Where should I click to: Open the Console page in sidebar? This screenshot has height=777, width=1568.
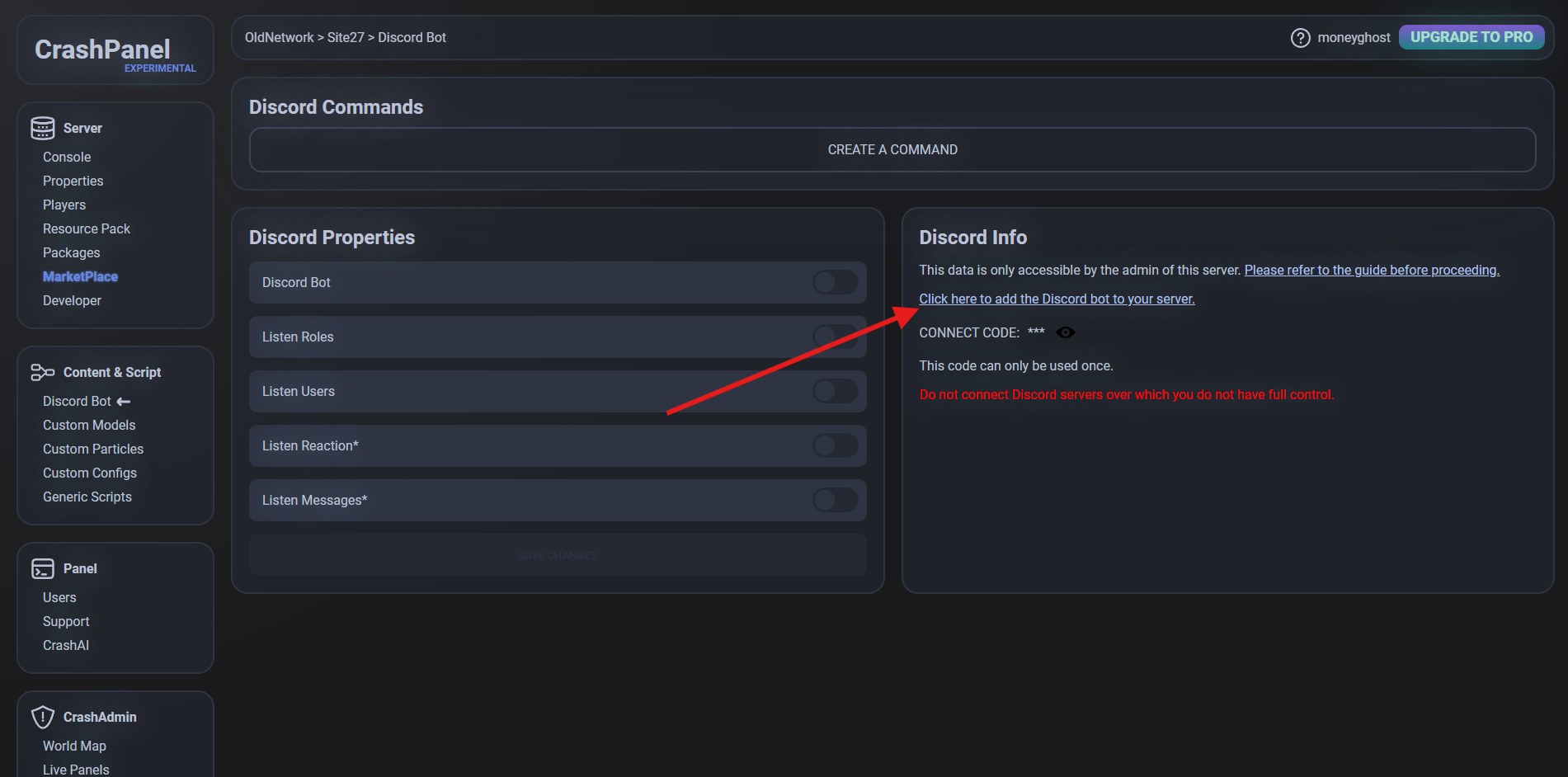67,157
